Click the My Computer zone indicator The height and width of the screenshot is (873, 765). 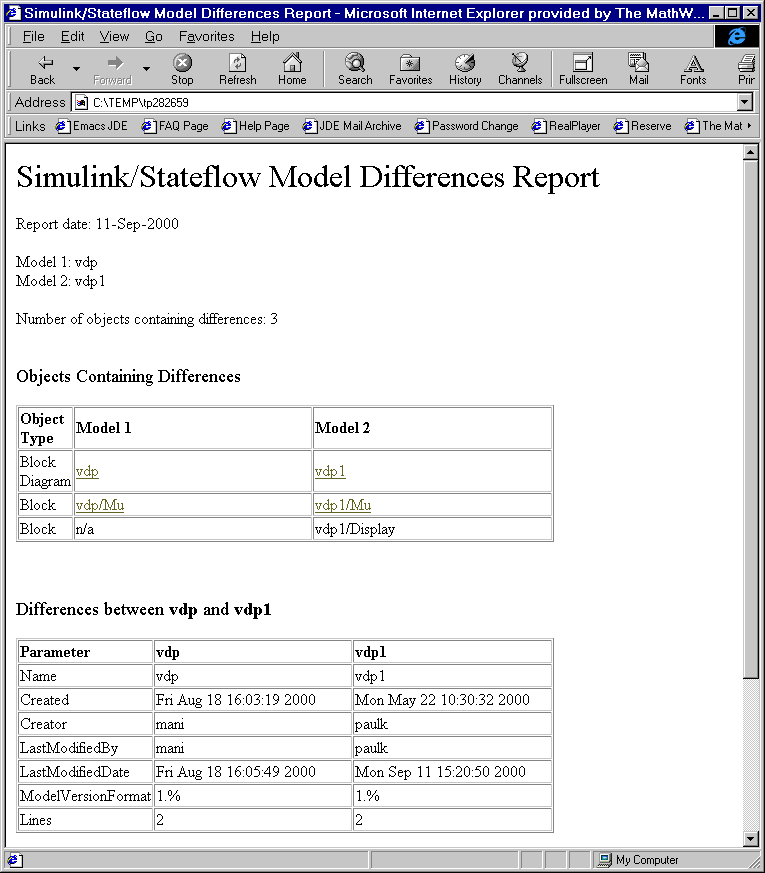tap(639, 860)
